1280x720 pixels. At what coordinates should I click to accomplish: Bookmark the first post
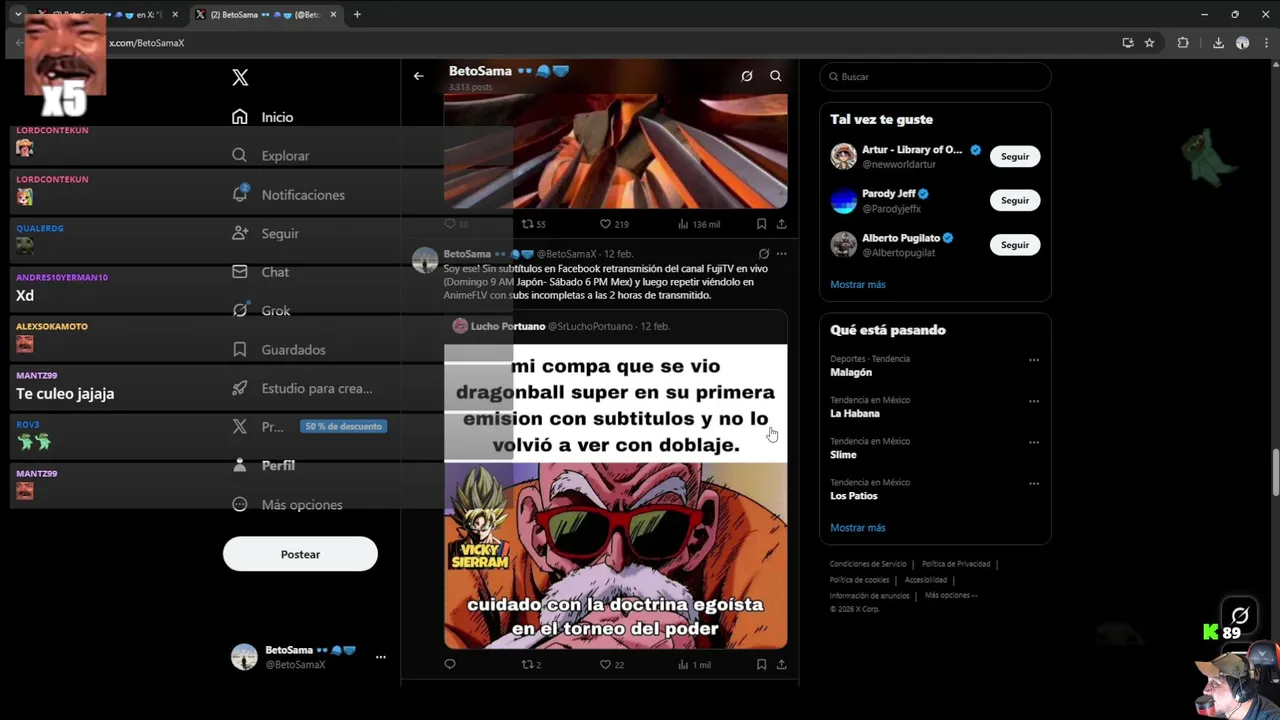pos(761,224)
